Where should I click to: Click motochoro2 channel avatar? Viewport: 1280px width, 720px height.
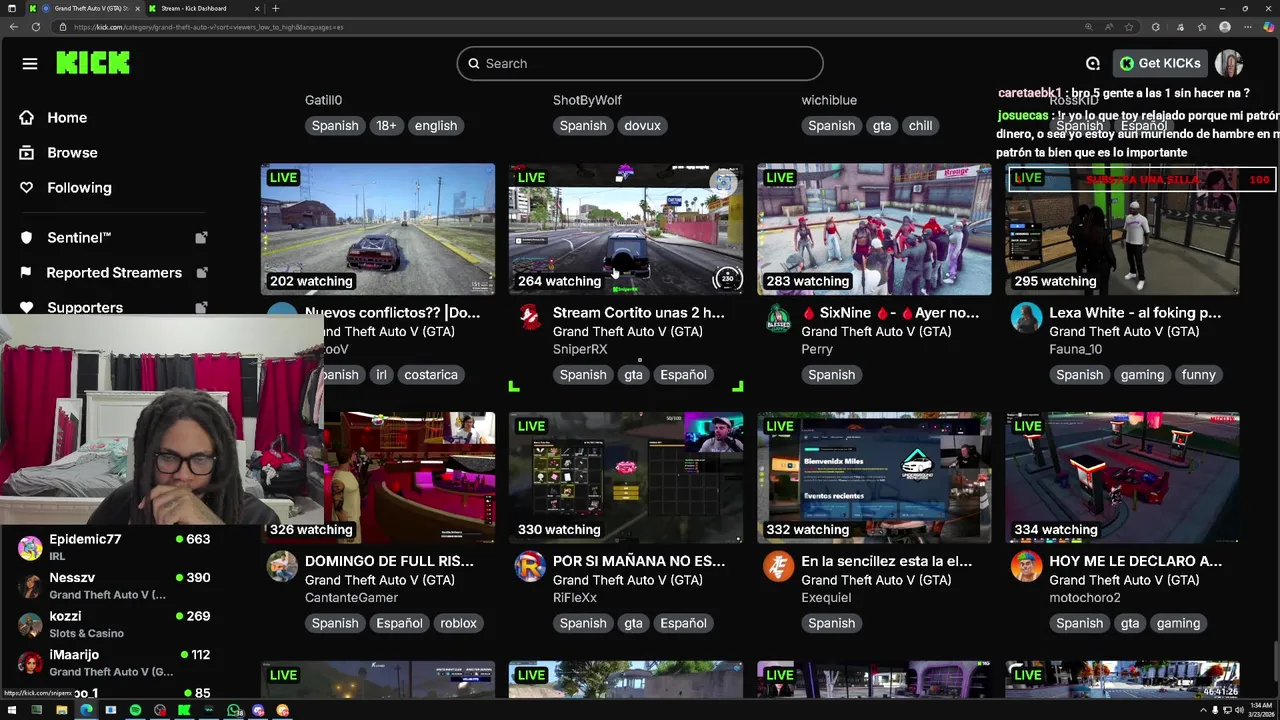click(x=1026, y=567)
